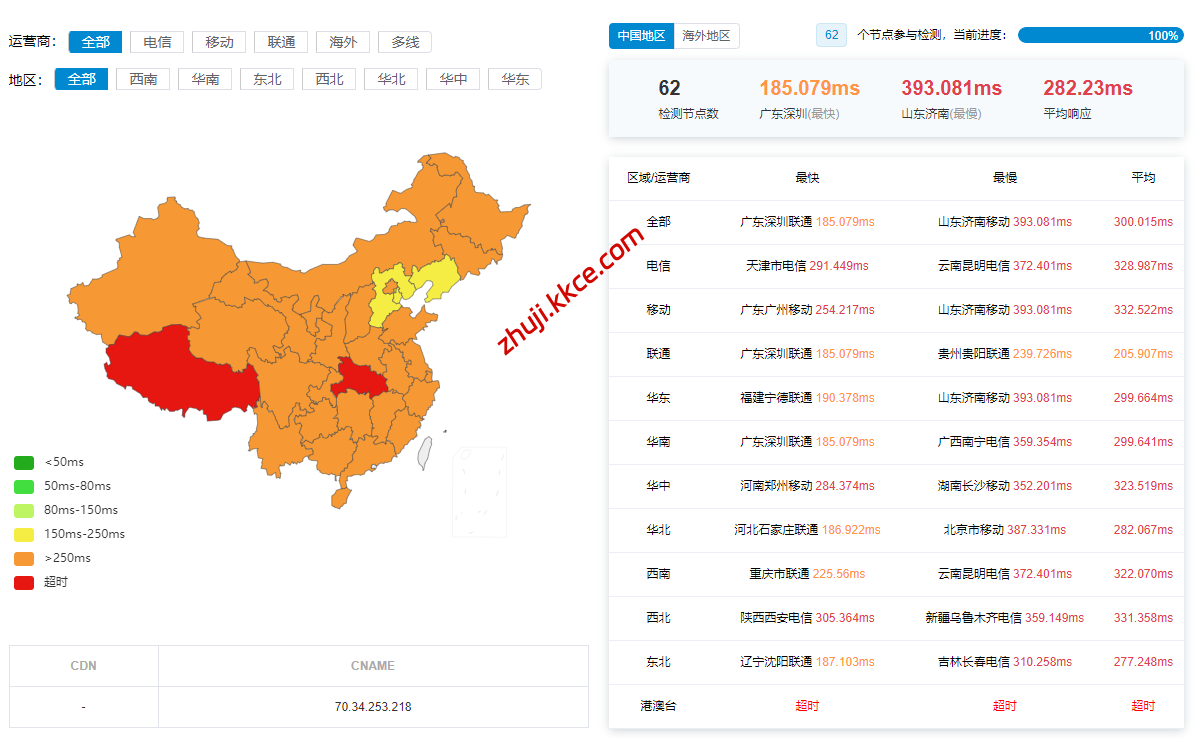This screenshot has width=1194, height=738.
Task: Click the orange >250ms legend swatch
Action: pos(24,558)
